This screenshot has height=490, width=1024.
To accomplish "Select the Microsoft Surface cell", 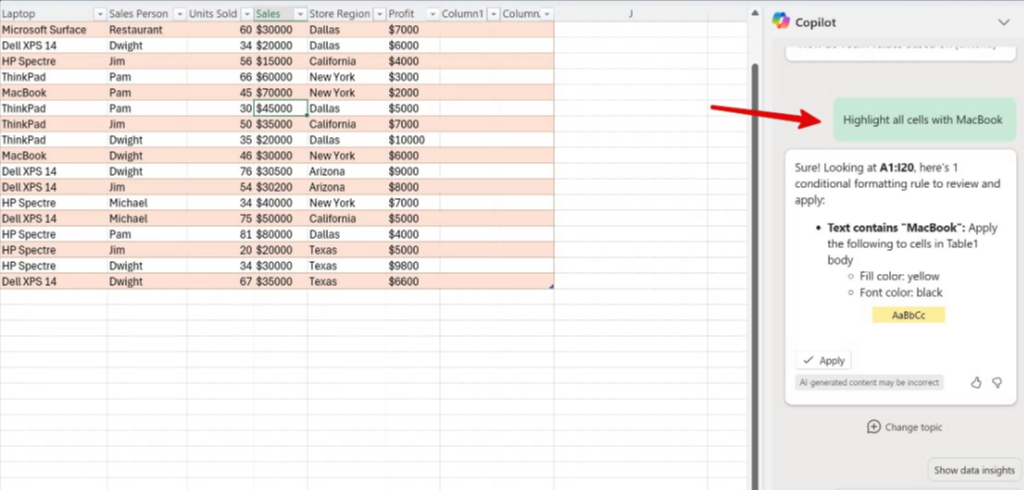I will (x=54, y=29).
